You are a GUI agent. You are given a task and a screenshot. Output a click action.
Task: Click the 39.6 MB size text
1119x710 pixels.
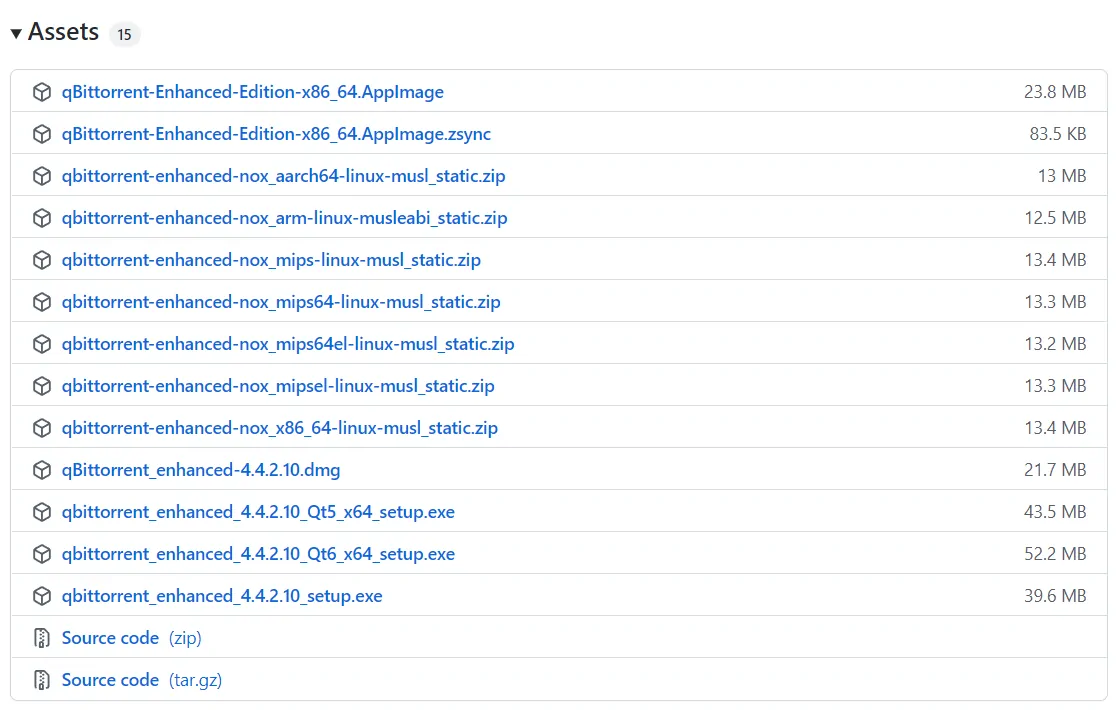pos(1055,597)
